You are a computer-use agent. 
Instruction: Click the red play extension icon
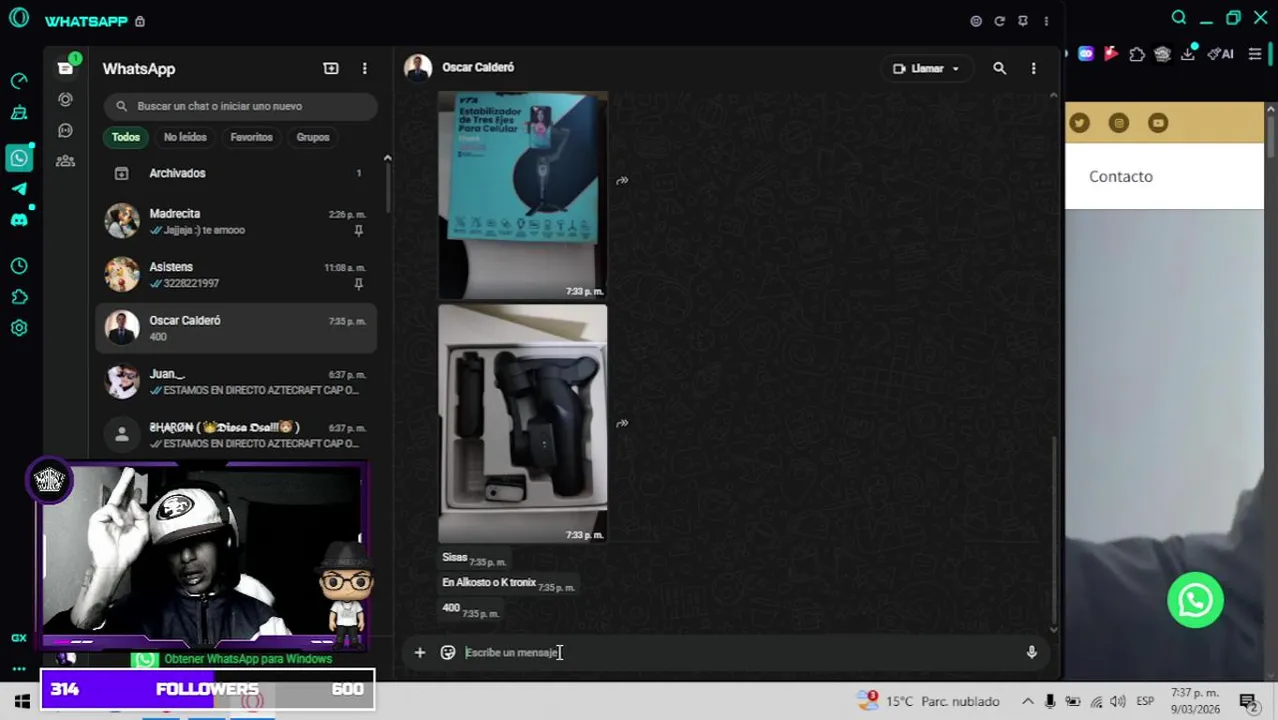pos(1111,54)
